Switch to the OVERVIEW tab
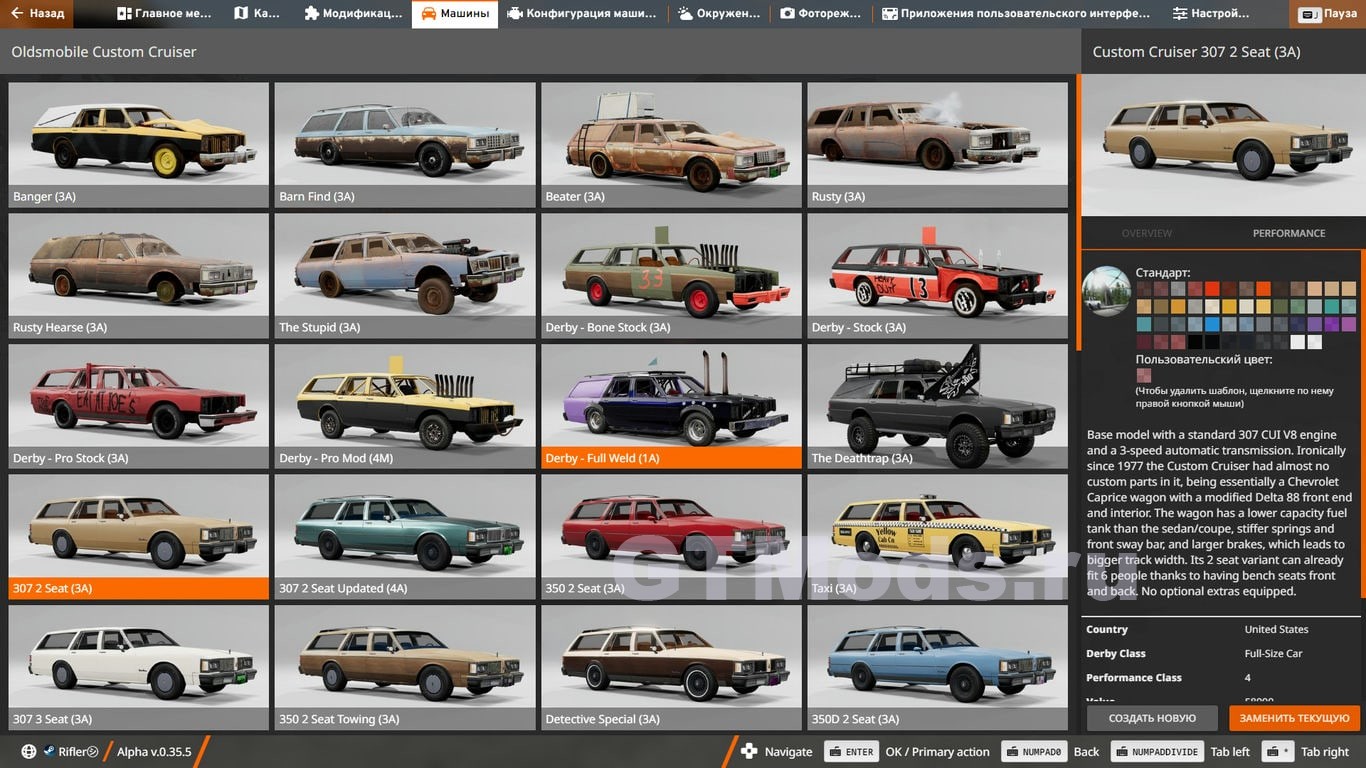This screenshot has width=1366, height=768. point(1146,233)
